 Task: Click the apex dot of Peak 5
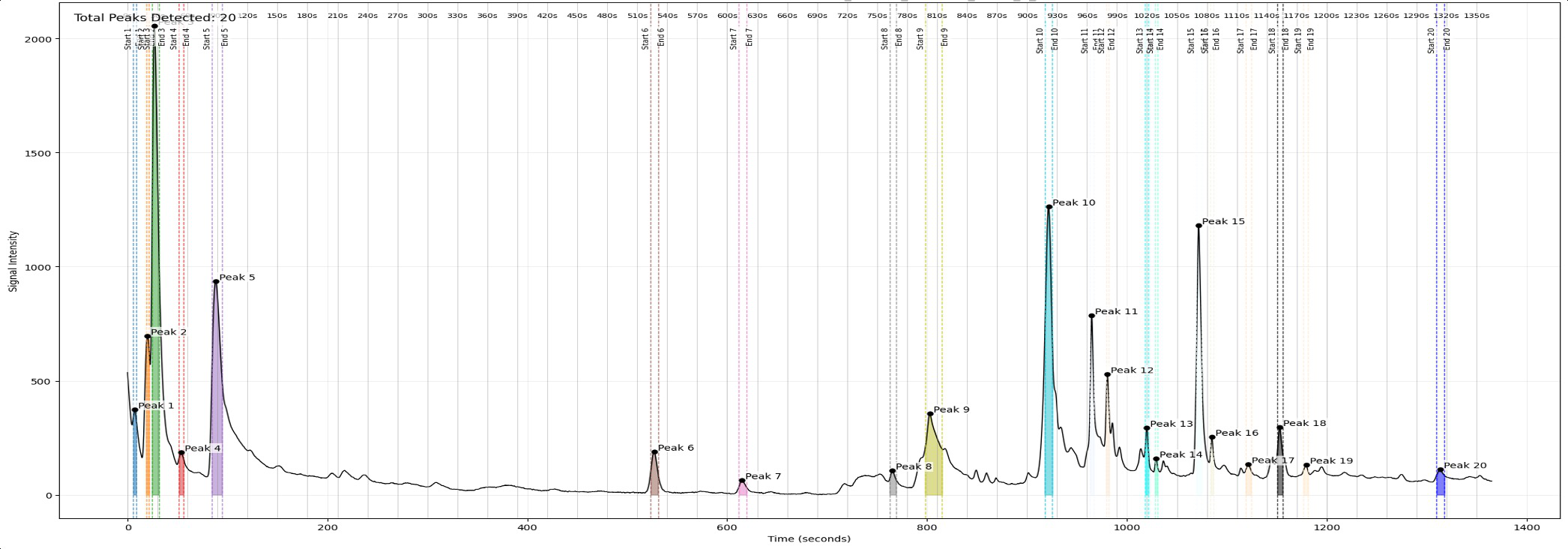point(216,282)
